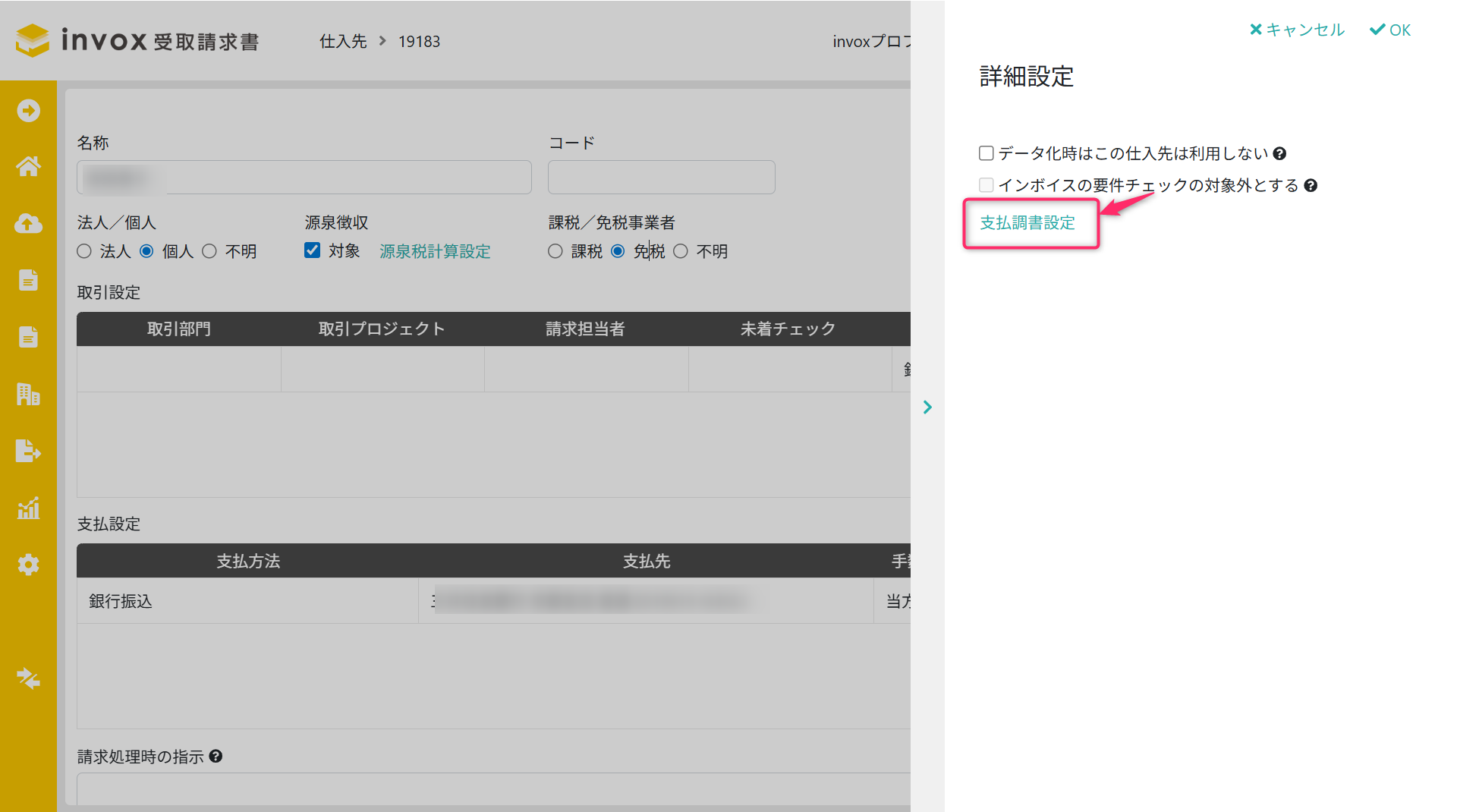Open the 源泉税計算設定 link
Image resolution: width=1457 pixels, height=812 pixels.
(x=435, y=251)
